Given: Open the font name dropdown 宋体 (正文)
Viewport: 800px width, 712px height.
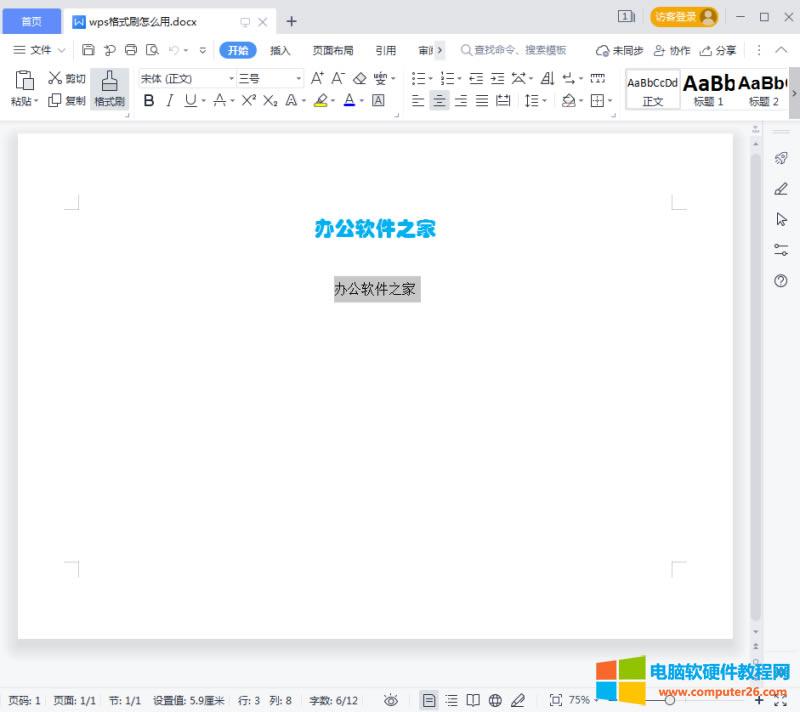Looking at the screenshot, I should pyautogui.click(x=187, y=78).
